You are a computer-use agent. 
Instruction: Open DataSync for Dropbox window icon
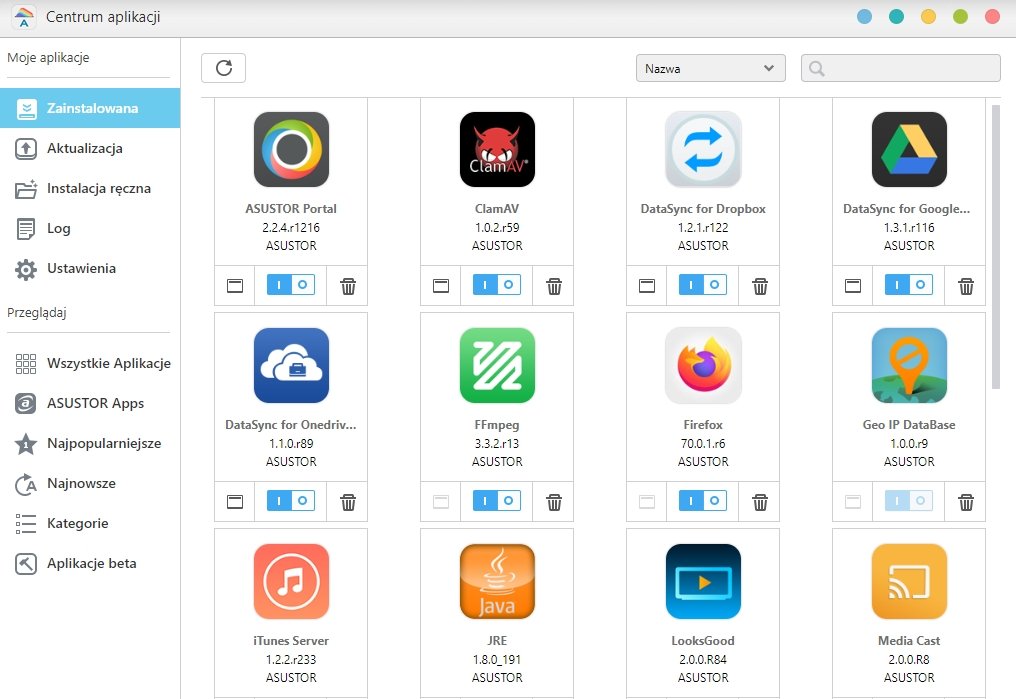(x=647, y=286)
